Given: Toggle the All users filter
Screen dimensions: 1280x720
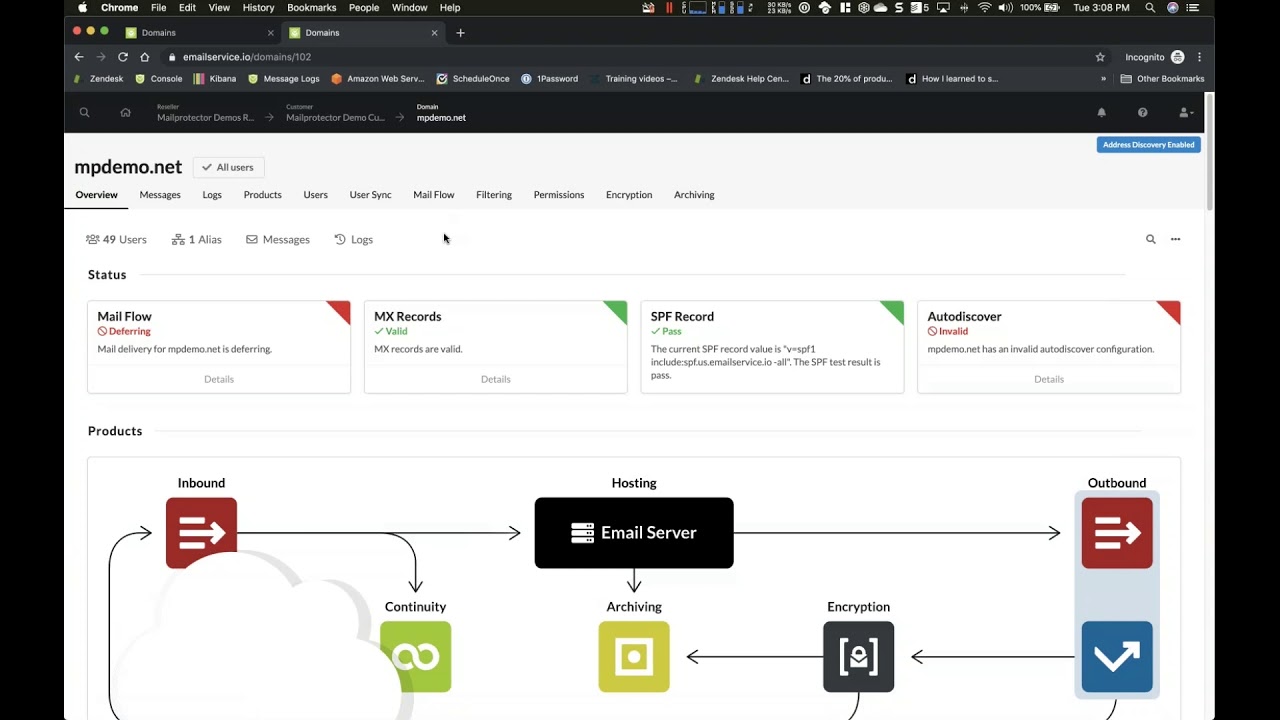Looking at the screenshot, I should [229, 167].
